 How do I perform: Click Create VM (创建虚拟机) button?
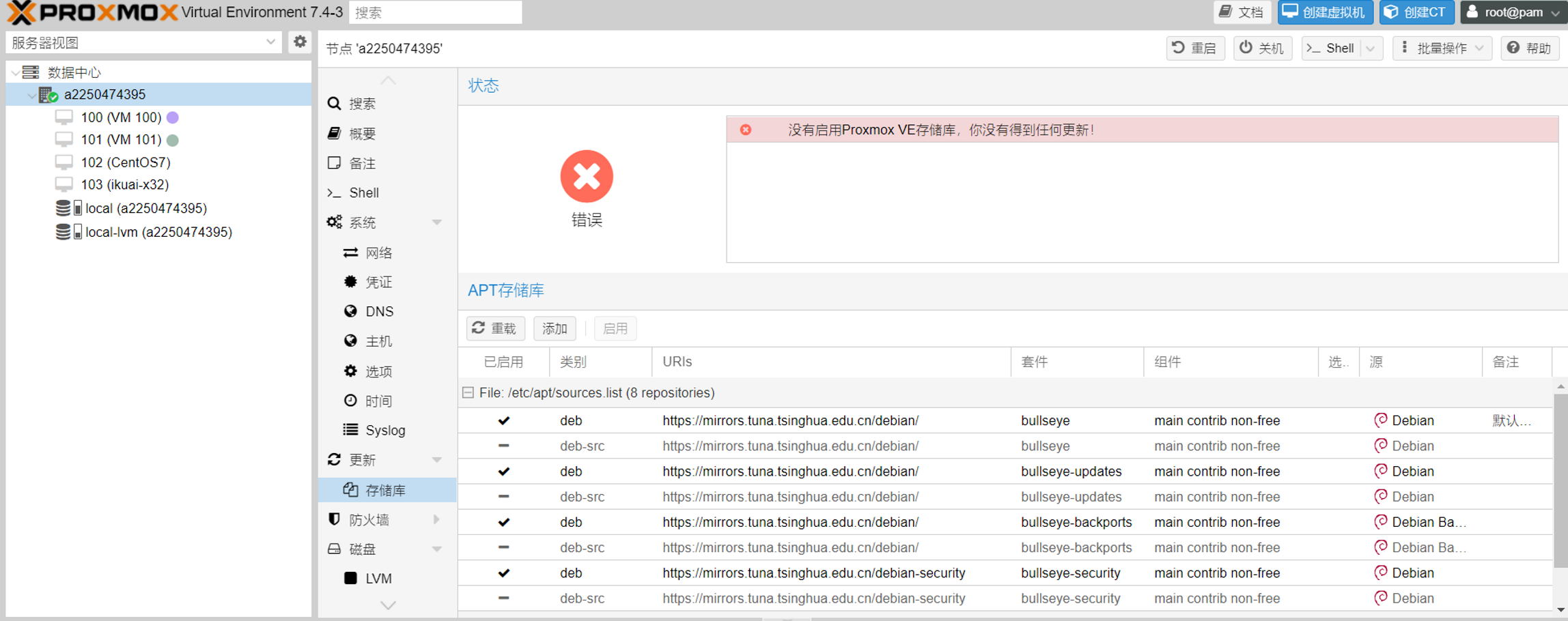coord(1324,12)
